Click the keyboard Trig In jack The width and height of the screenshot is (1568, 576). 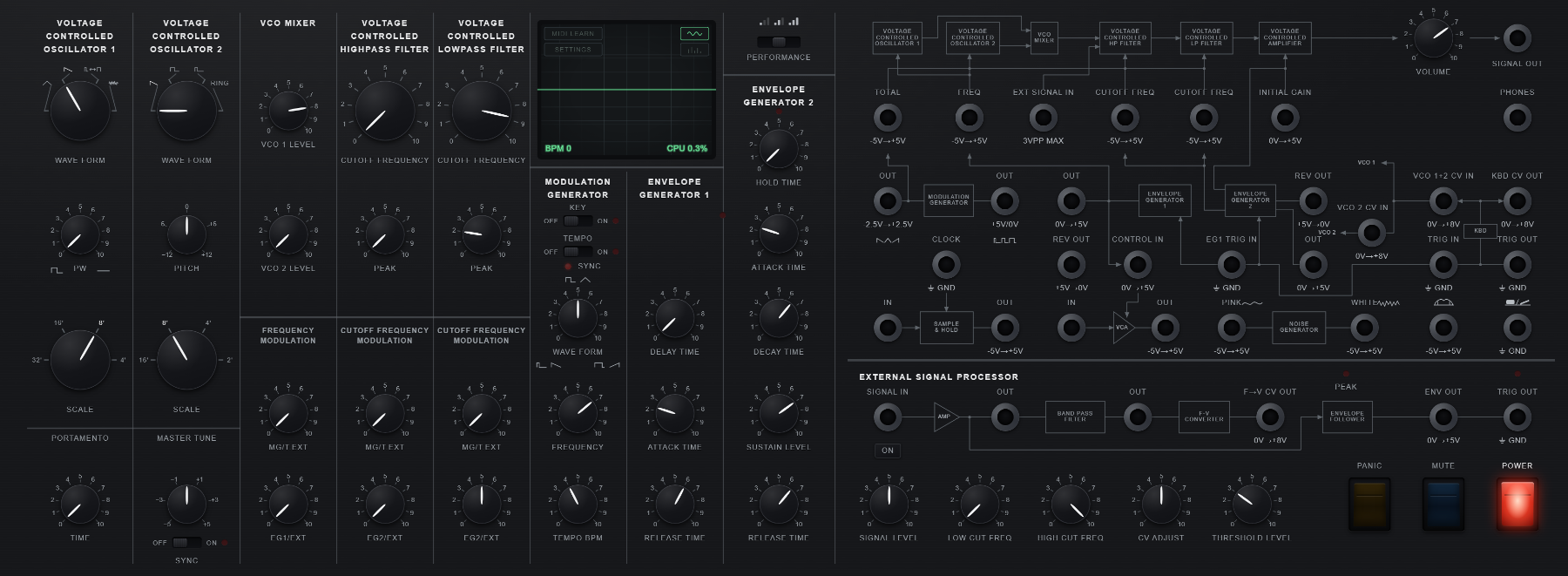click(x=1443, y=264)
